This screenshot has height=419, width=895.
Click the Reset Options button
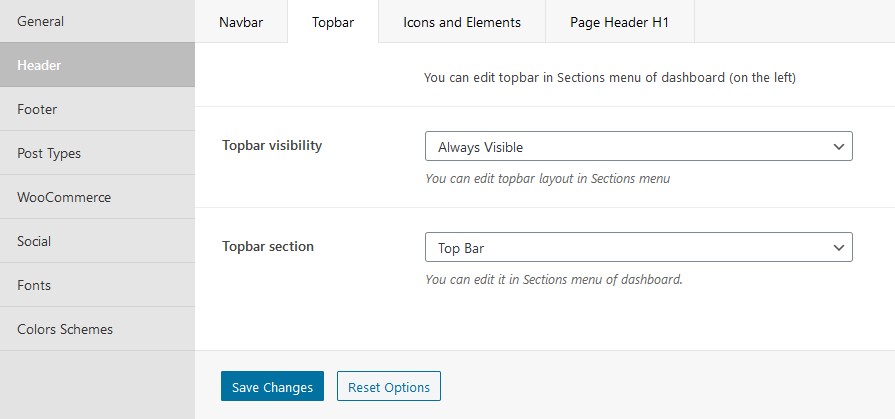[x=389, y=386]
